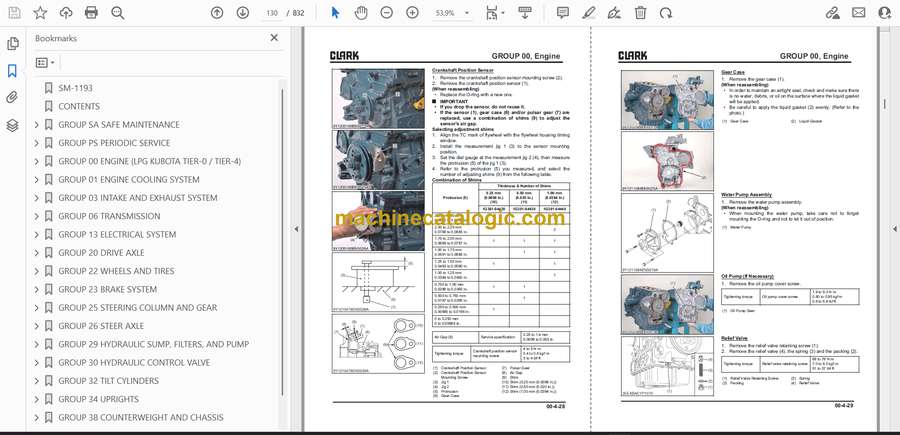Expand GROUP 23 BRAKE SYSTEM bookmark

pos(36,289)
